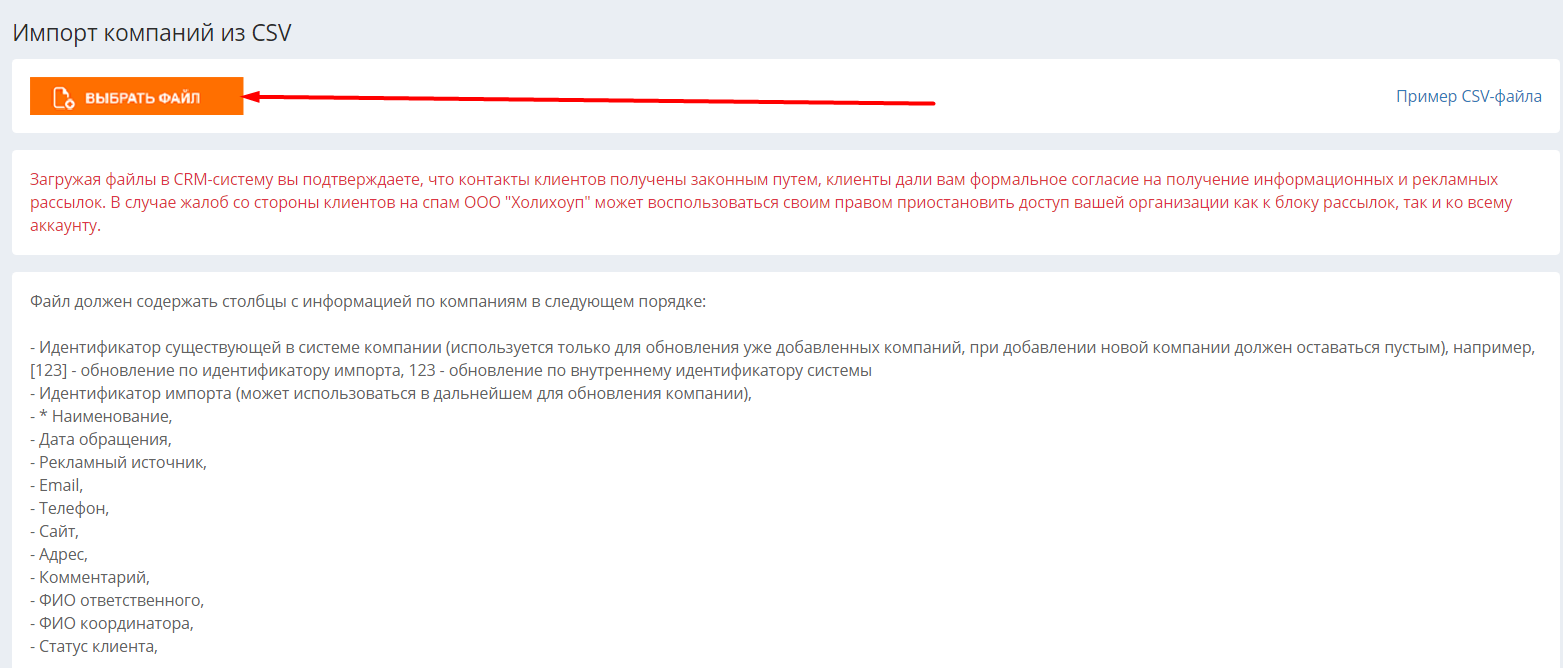1563x668 pixels.
Task: Click the line '- Телефон,'
Action: click(x=70, y=508)
